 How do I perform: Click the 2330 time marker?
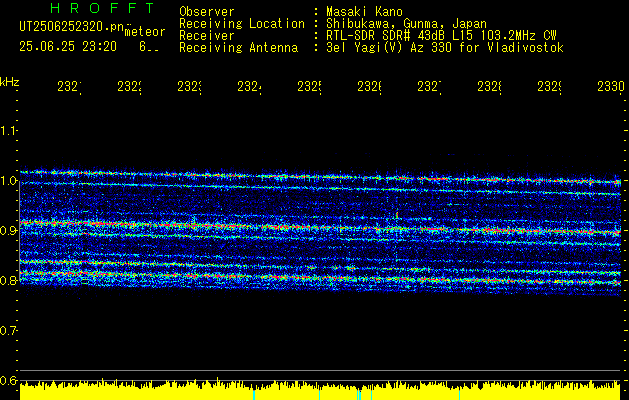tap(611, 86)
